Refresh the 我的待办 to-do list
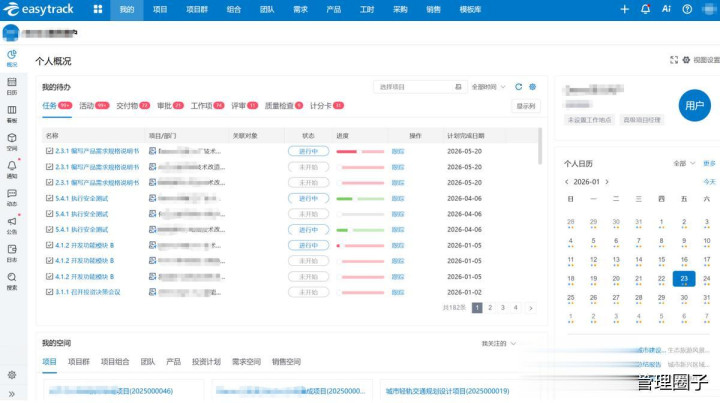 pyautogui.click(x=518, y=87)
